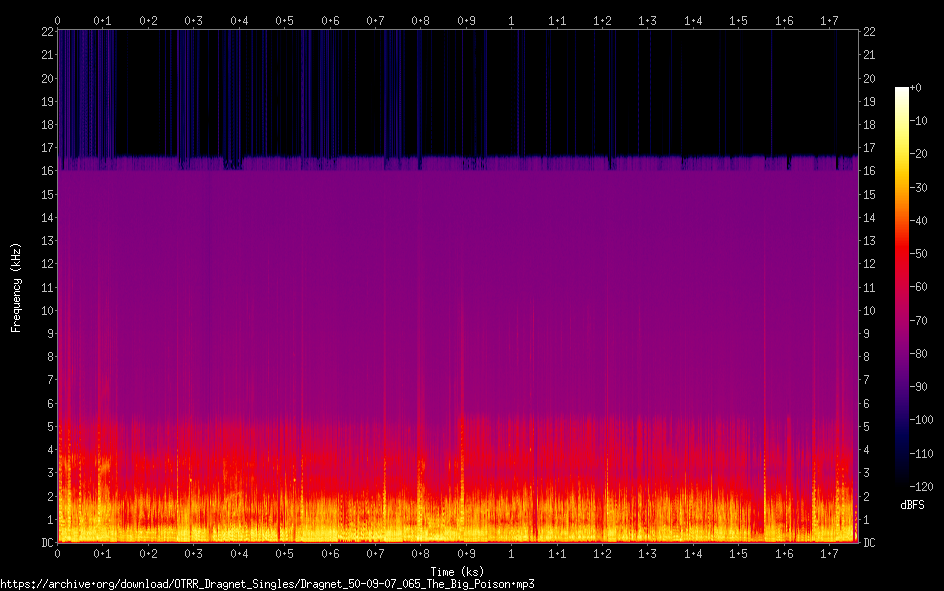Click the 1 label on the bottom time axis

[x=512, y=553]
